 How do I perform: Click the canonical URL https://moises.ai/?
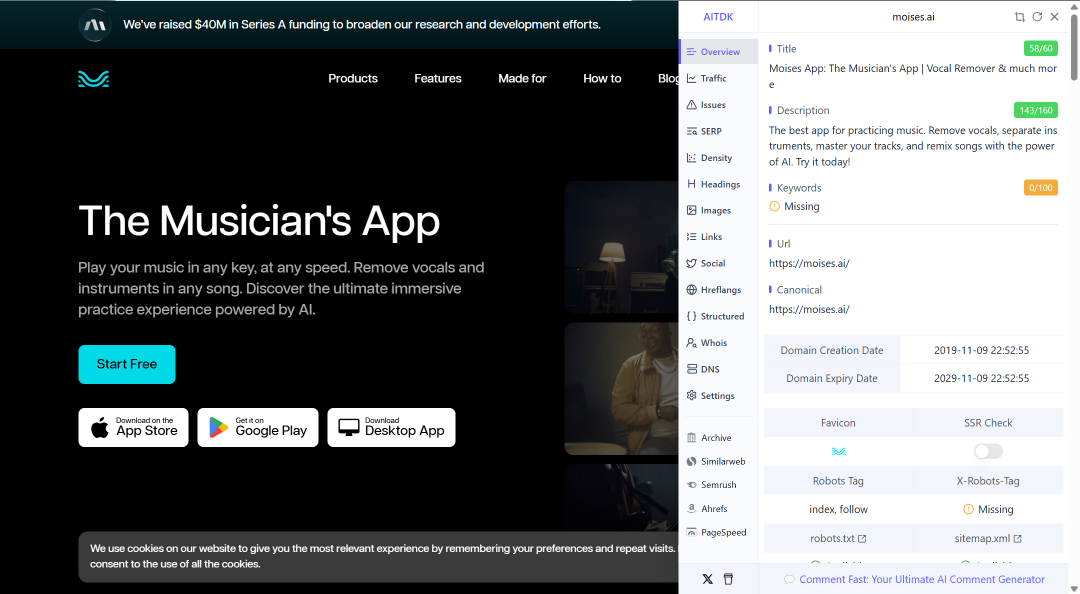(x=809, y=309)
